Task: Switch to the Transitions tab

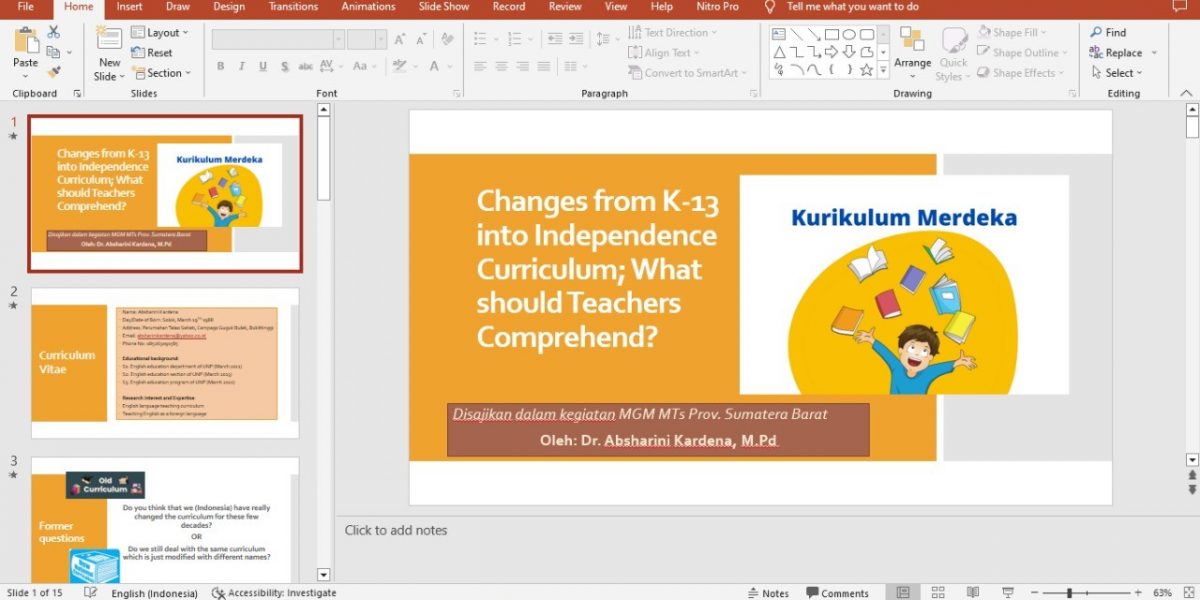Action: coord(293,6)
